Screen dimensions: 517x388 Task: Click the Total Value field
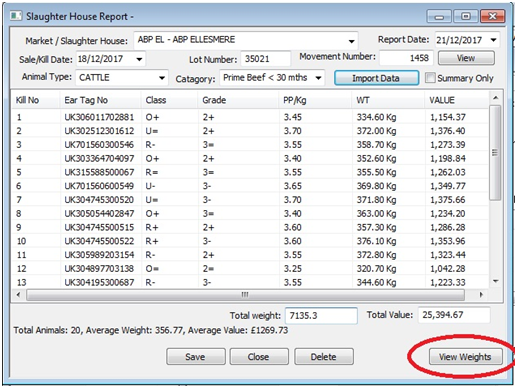(454, 315)
